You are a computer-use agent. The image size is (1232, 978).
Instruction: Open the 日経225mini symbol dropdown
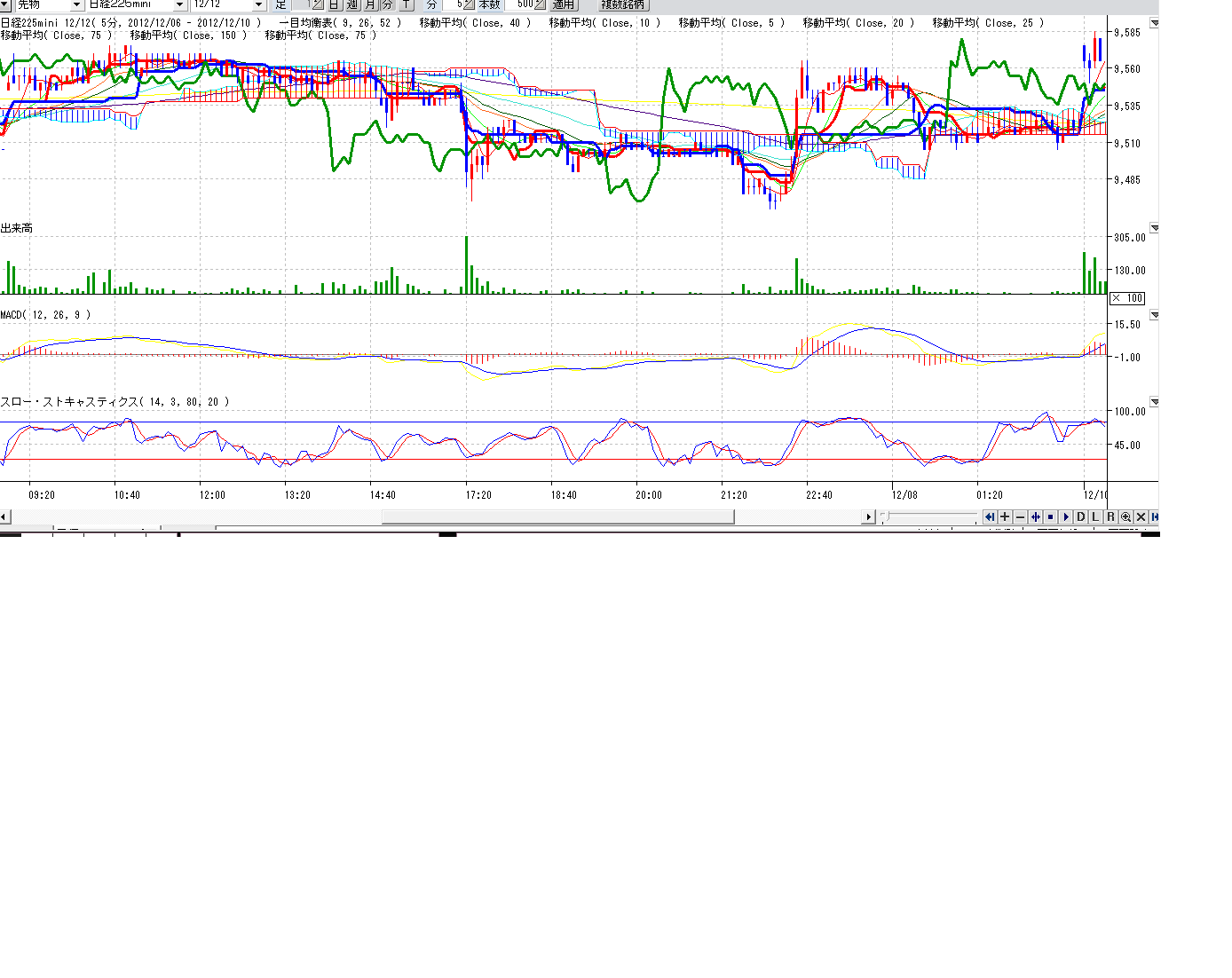pyautogui.click(x=179, y=5)
